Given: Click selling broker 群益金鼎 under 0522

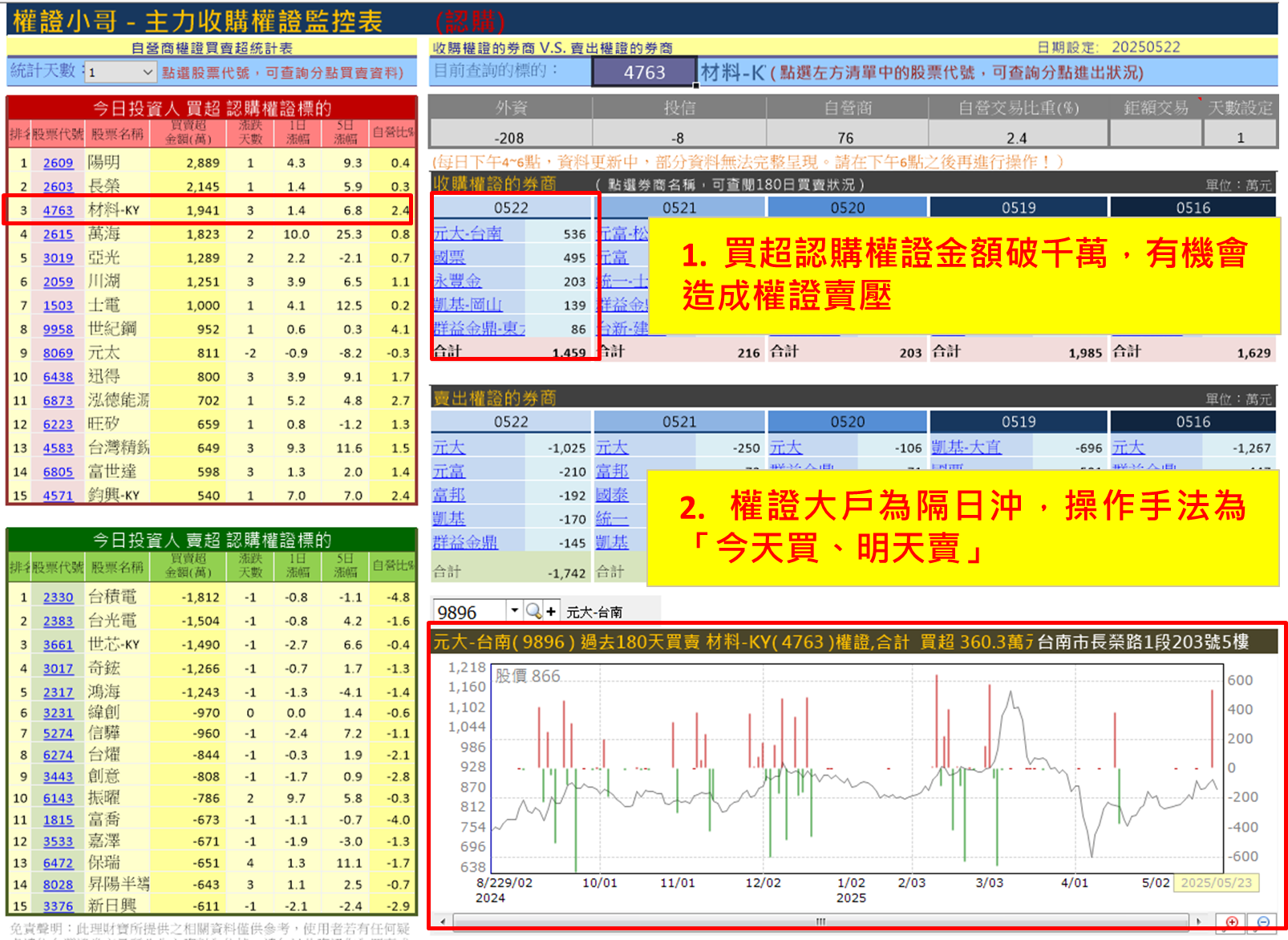Looking at the screenshot, I should pos(465,542).
